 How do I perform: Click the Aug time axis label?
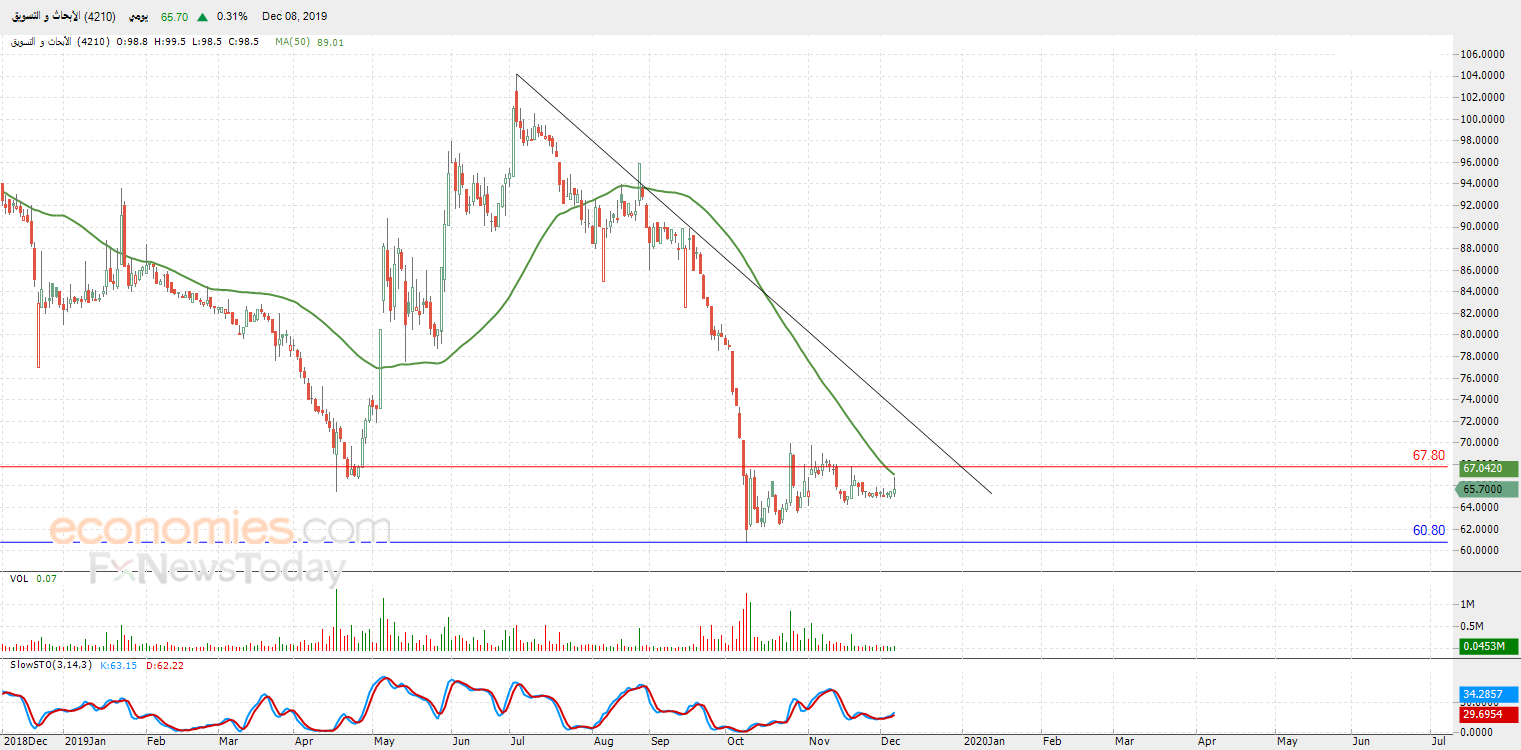604,741
